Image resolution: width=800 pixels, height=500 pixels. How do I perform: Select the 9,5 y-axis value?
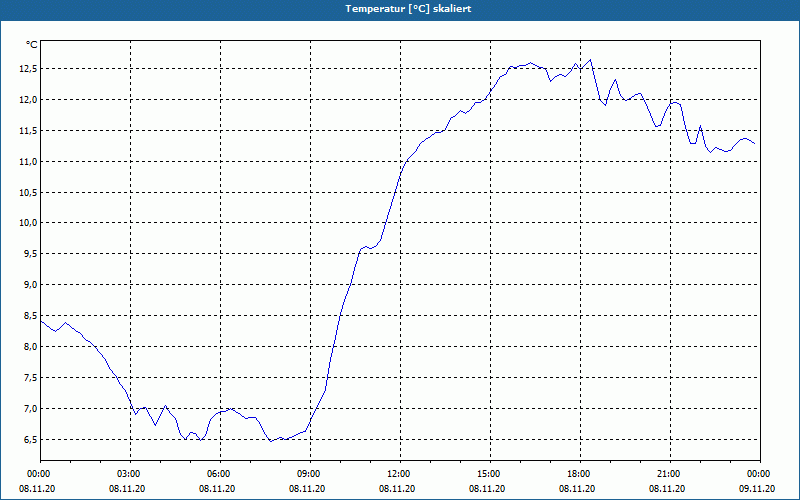(31, 254)
